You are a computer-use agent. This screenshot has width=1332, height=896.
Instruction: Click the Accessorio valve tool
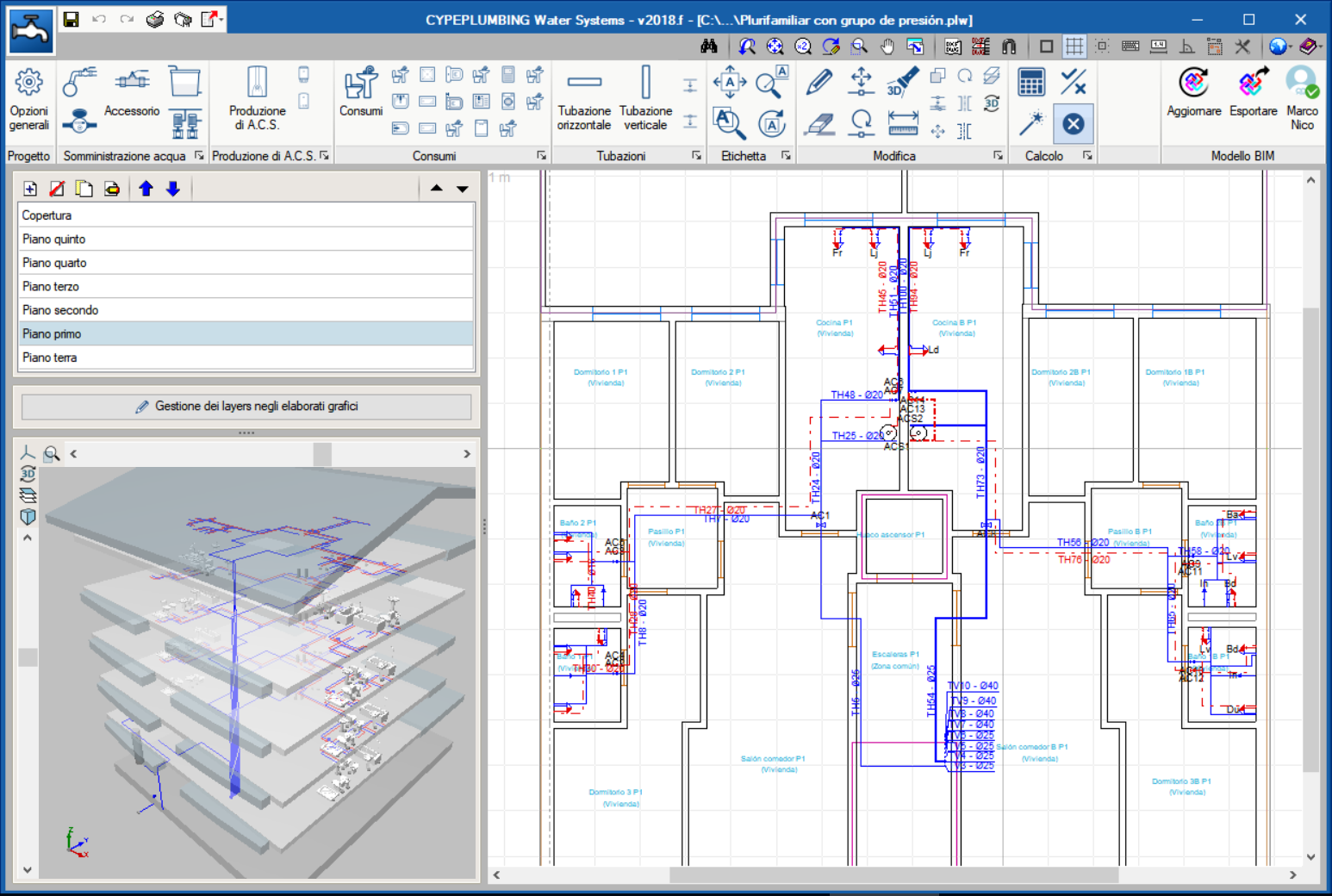132,92
